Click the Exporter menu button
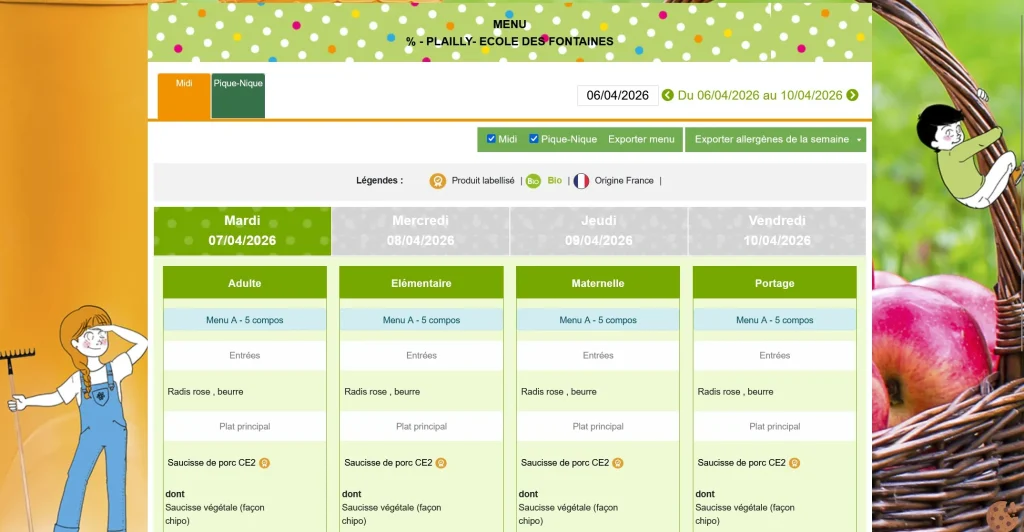 click(641, 140)
